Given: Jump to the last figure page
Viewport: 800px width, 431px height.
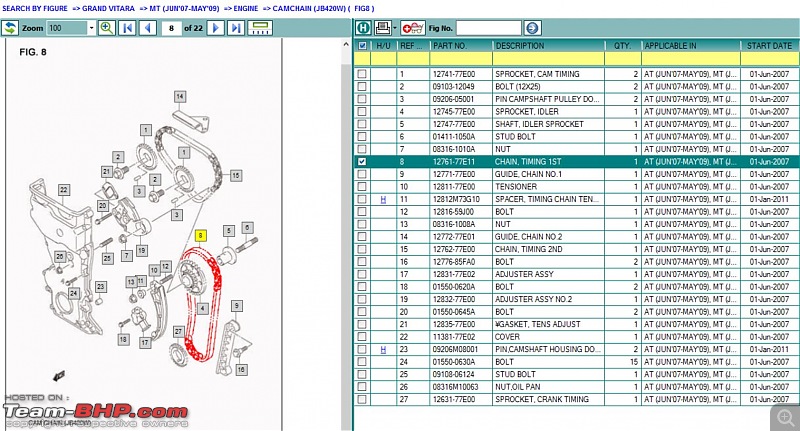Looking at the screenshot, I should [236, 28].
